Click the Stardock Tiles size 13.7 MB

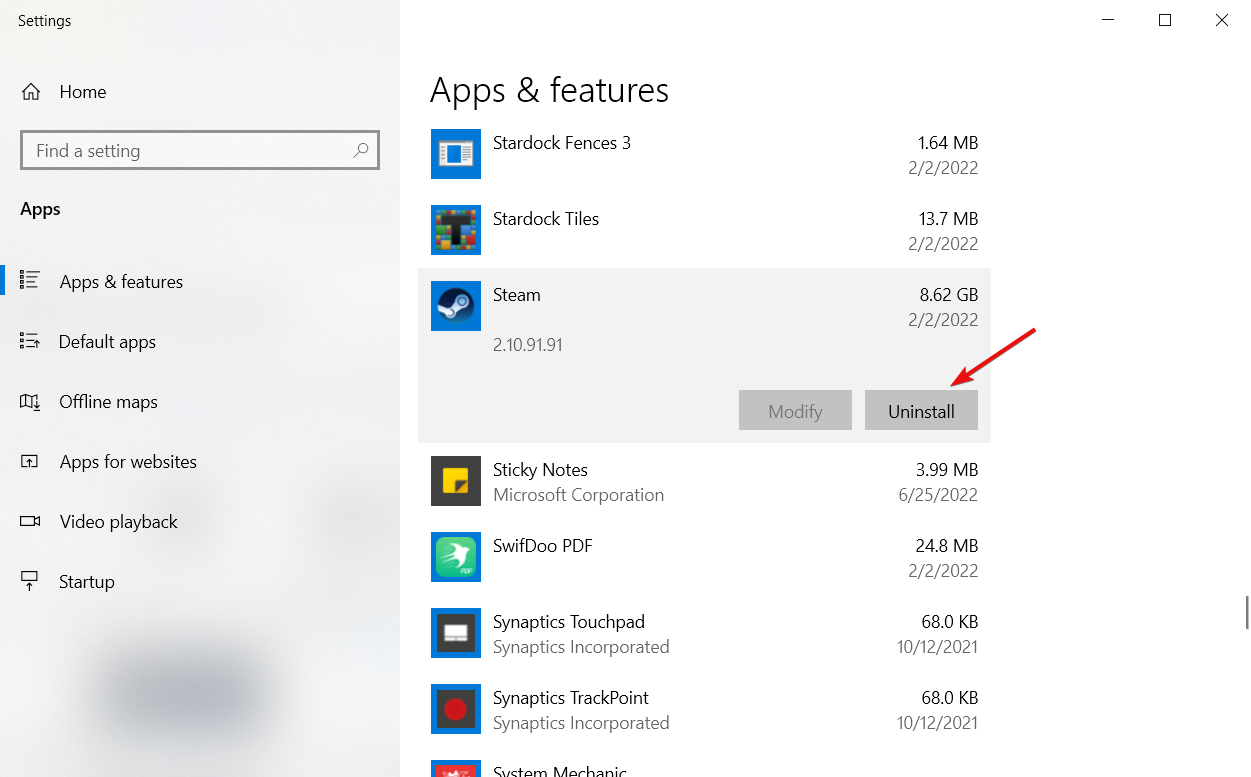pyautogui.click(x=949, y=219)
